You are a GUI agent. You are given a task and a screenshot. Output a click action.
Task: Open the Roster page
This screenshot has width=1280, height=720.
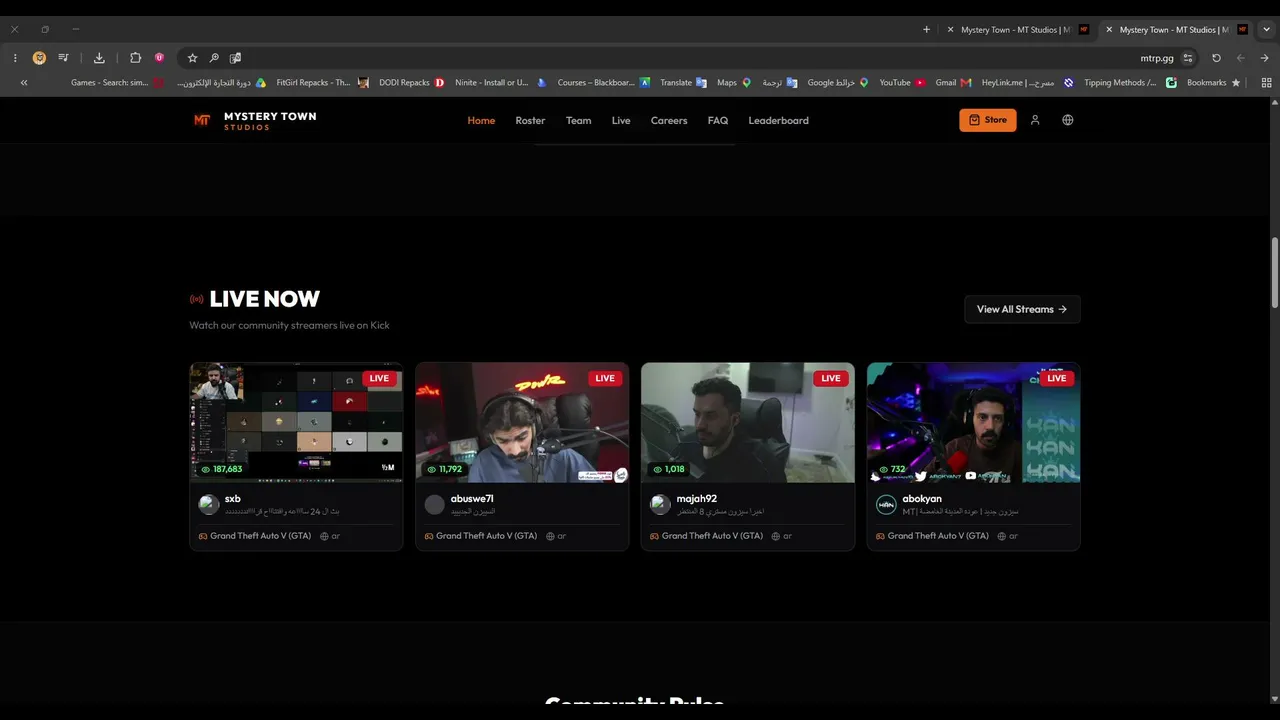[530, 120]
